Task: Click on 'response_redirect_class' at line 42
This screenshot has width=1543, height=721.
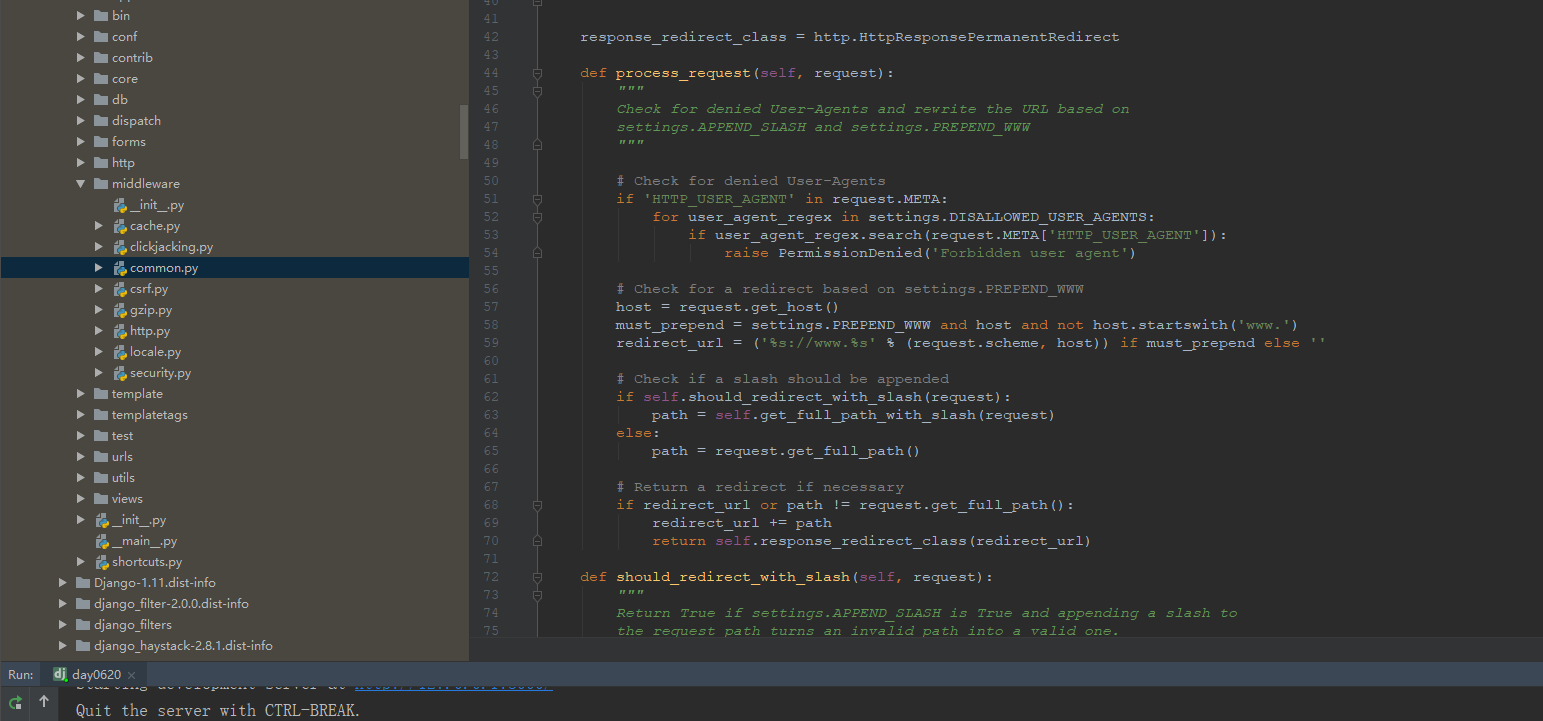Action: coord(683,37)
